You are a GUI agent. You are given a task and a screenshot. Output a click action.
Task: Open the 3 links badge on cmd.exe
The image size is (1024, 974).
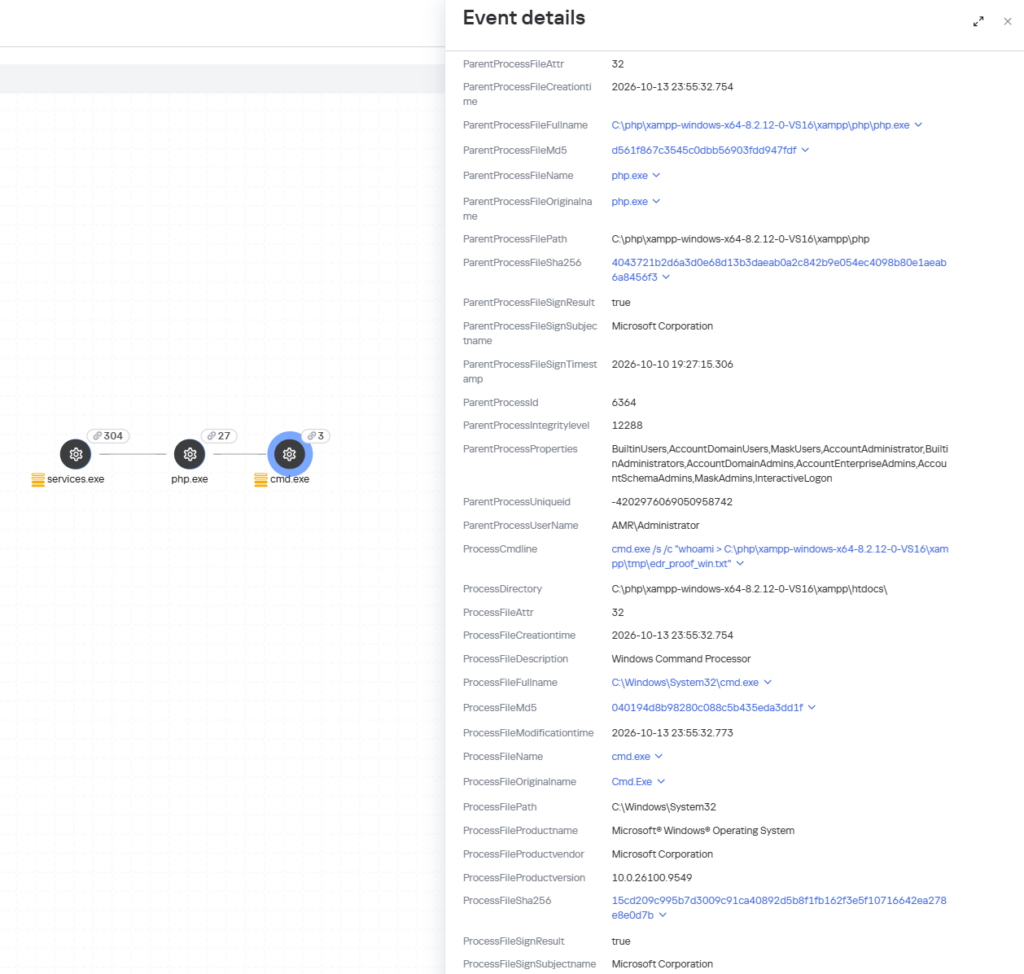[316, 436]
